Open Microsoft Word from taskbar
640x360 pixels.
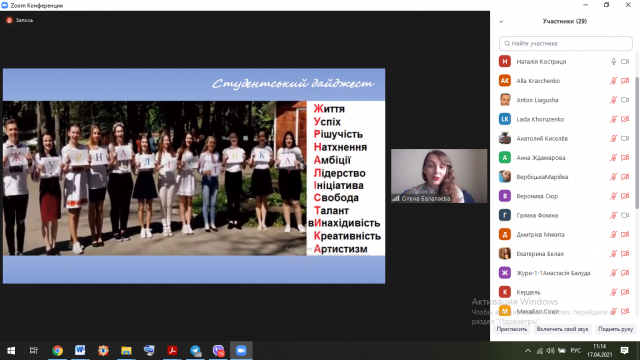(80, 351)
